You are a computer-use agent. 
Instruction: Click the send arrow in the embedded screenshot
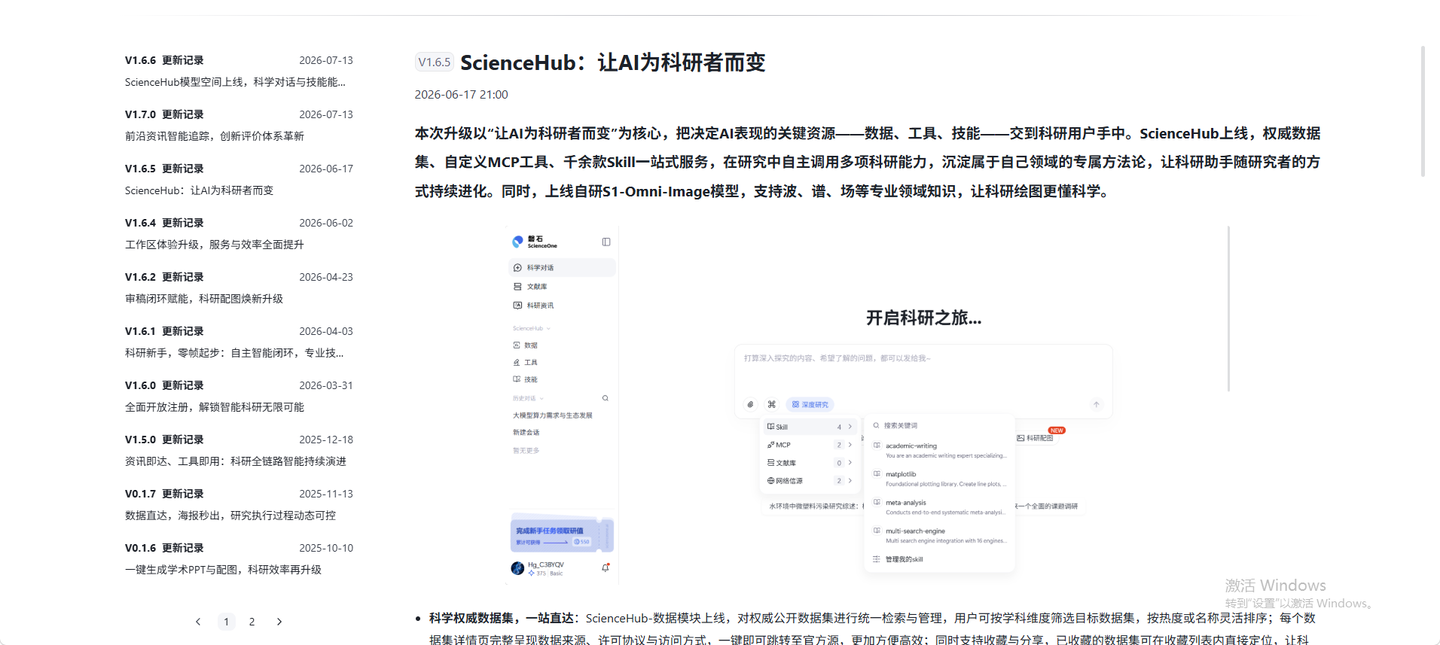(x=1096, y=405)
